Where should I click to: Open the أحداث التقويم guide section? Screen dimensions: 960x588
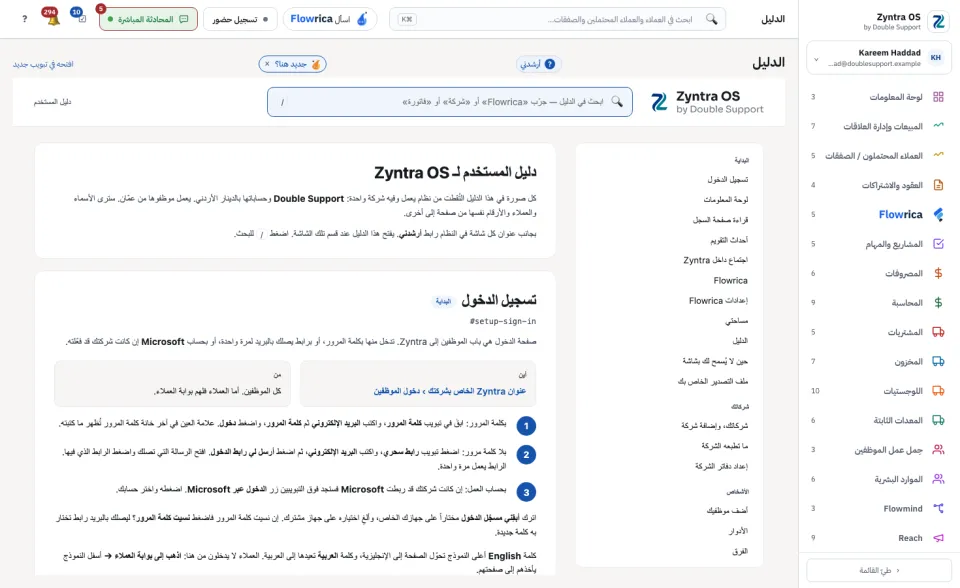coord(729,240)
